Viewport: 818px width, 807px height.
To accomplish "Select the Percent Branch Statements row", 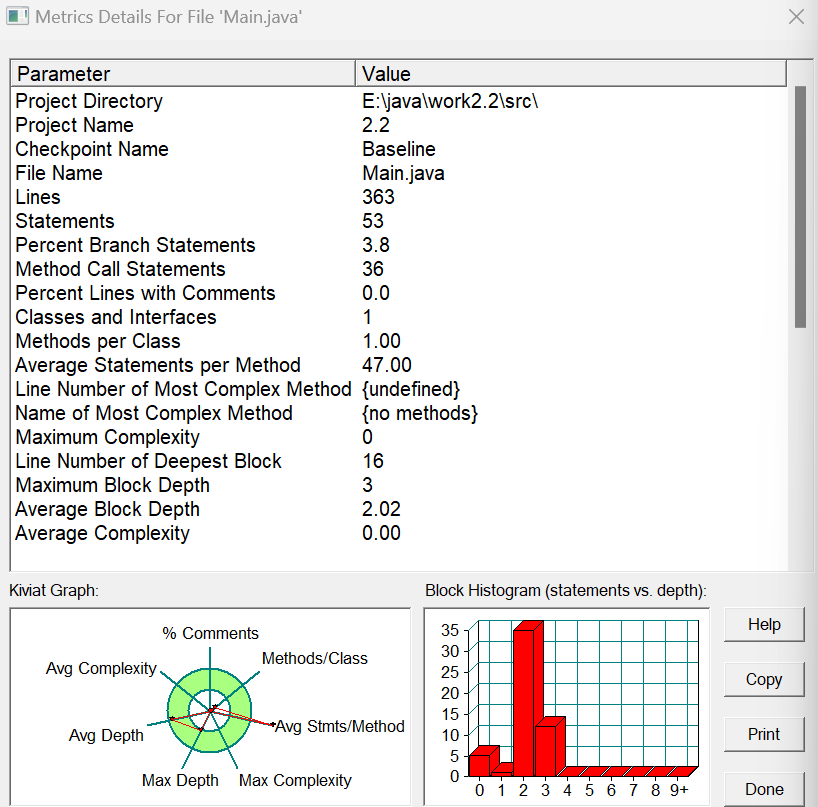I will [399, 245].
